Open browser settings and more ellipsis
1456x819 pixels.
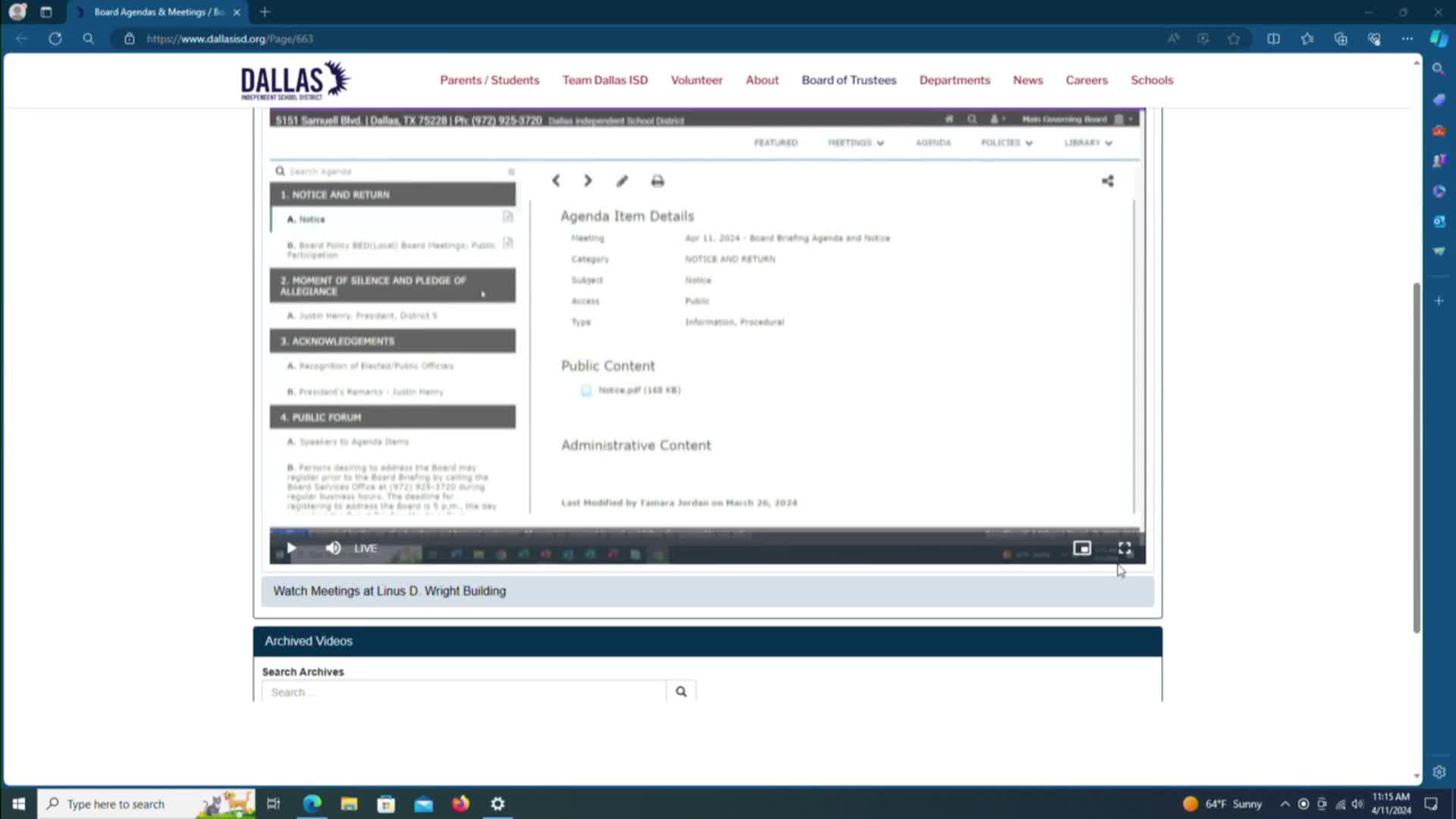[x=1407, y=39]
